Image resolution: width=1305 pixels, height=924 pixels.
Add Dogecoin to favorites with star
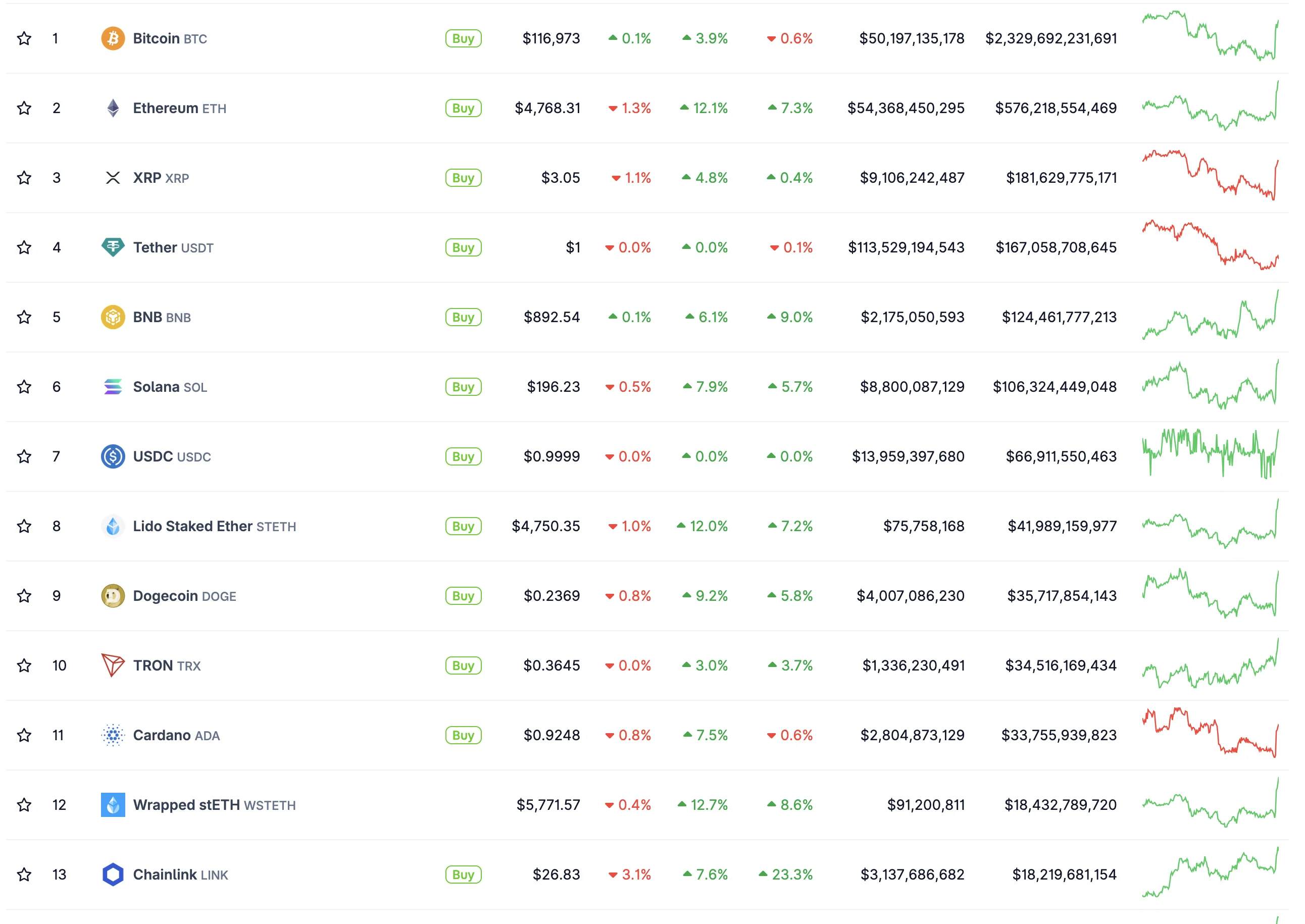coord(24,596)
